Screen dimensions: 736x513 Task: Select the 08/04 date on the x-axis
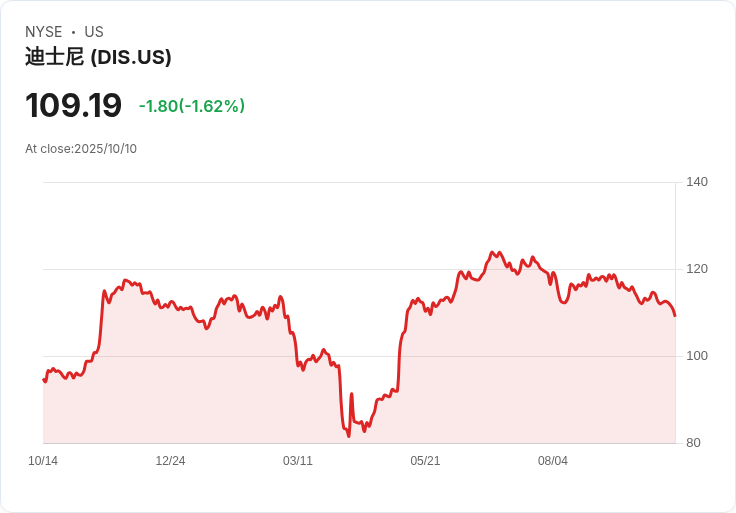[x=553, y=461]
